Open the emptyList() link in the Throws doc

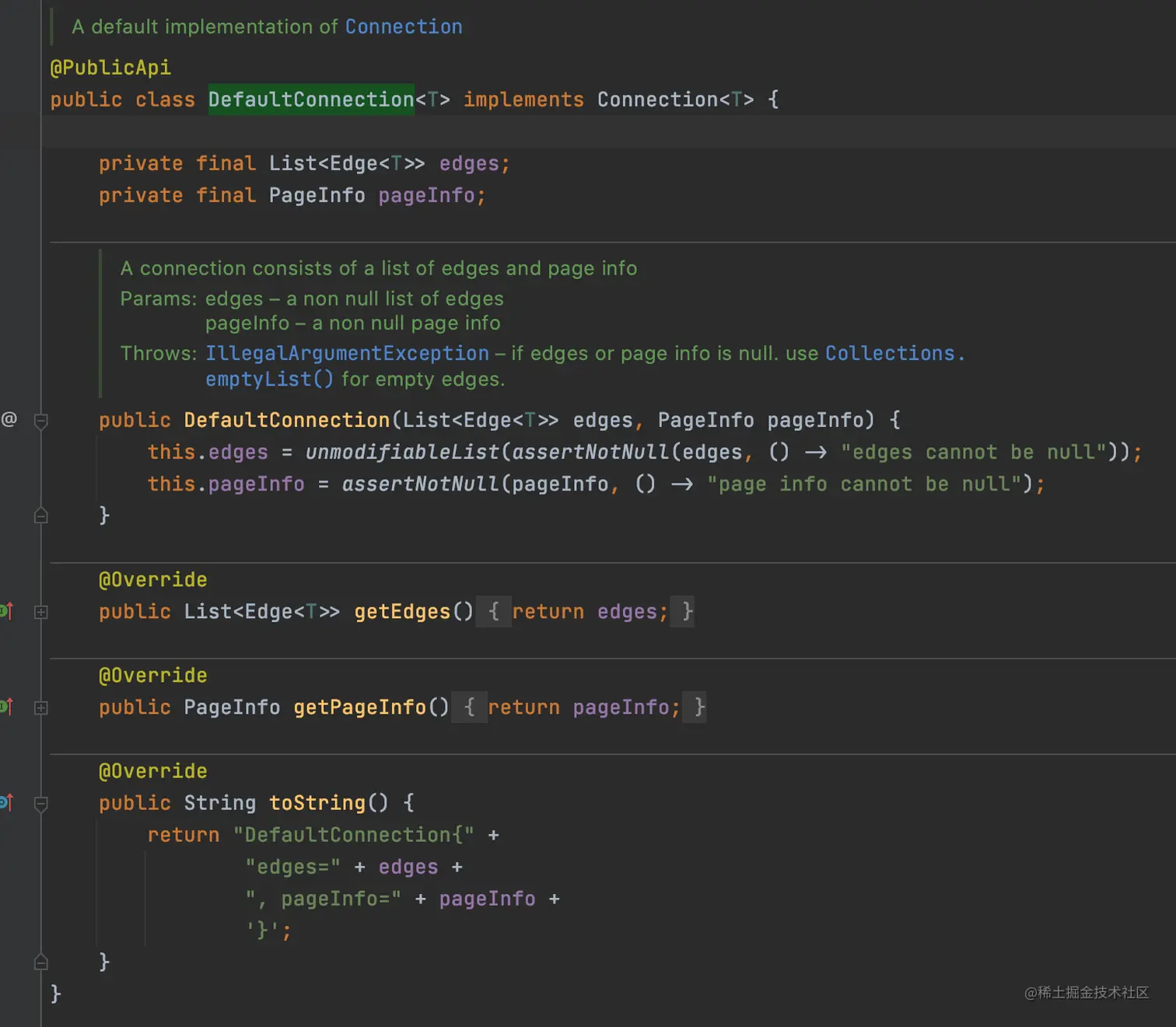[269, 379]
